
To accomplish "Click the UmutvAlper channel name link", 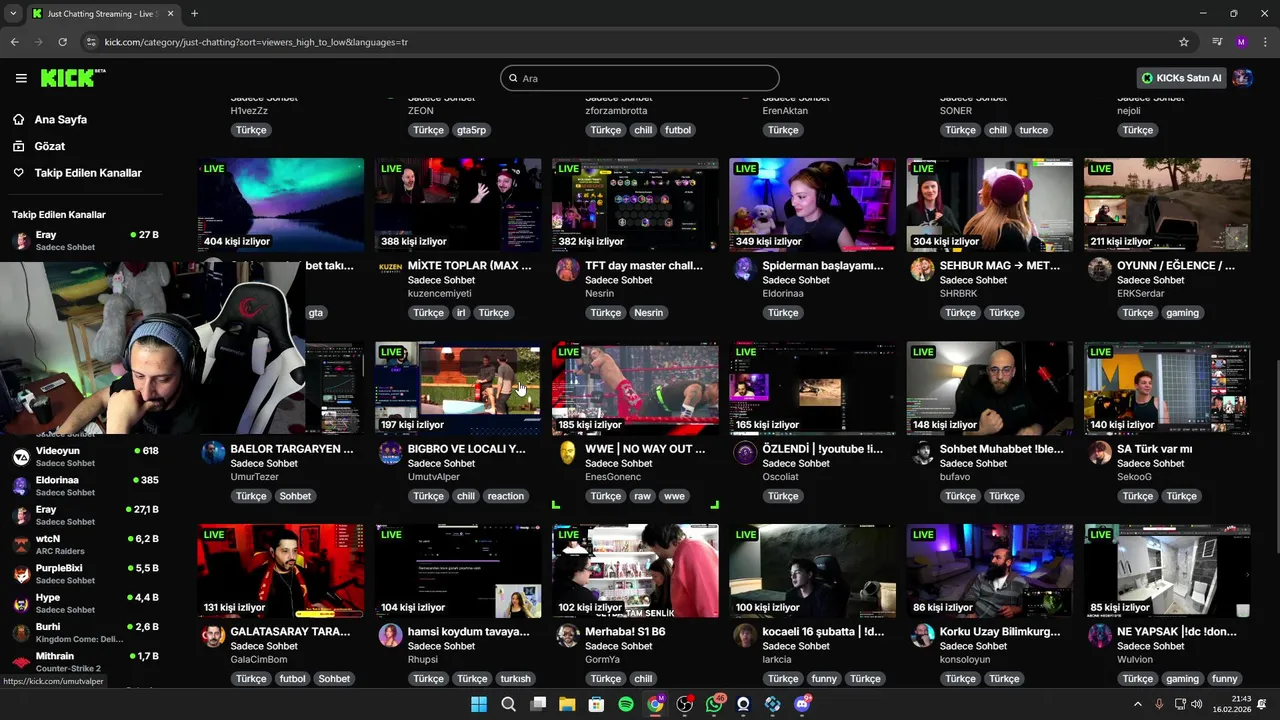I will click(434, 477).
